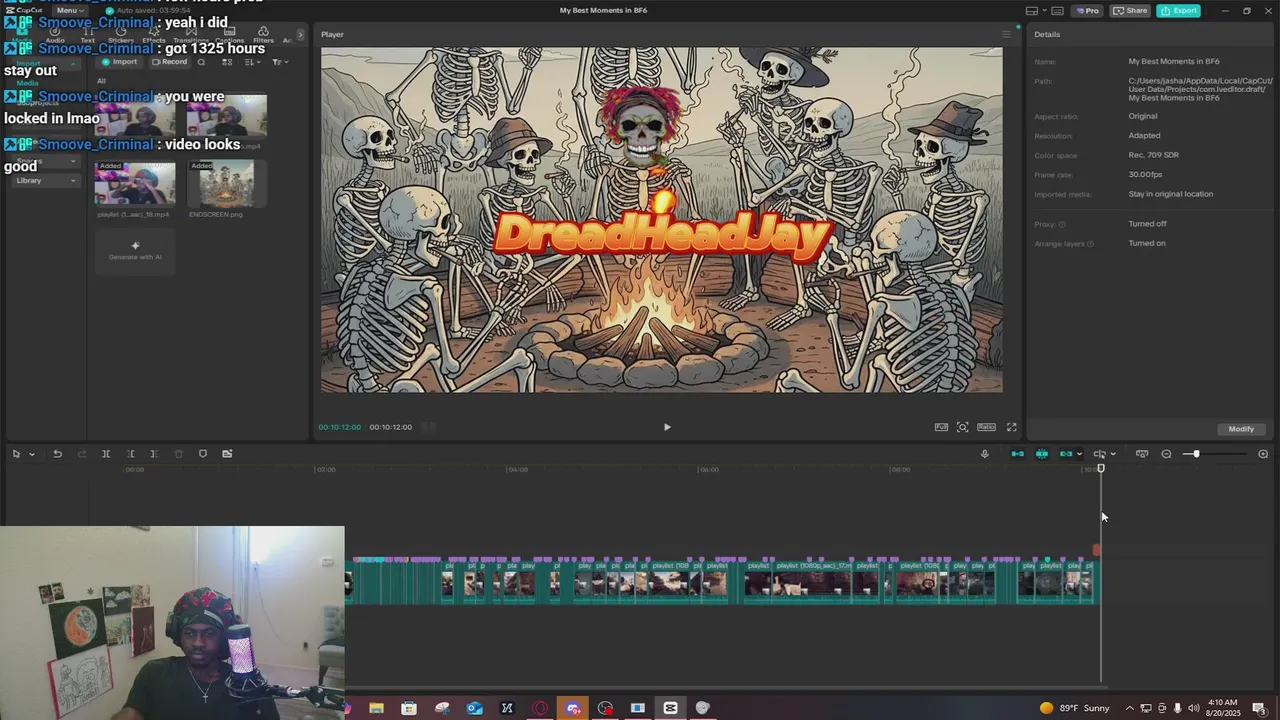Click the 89°F Sunny weather widget
Image resolution: width=1280 pixels, height=720 pixels.
pos(1075,708)
